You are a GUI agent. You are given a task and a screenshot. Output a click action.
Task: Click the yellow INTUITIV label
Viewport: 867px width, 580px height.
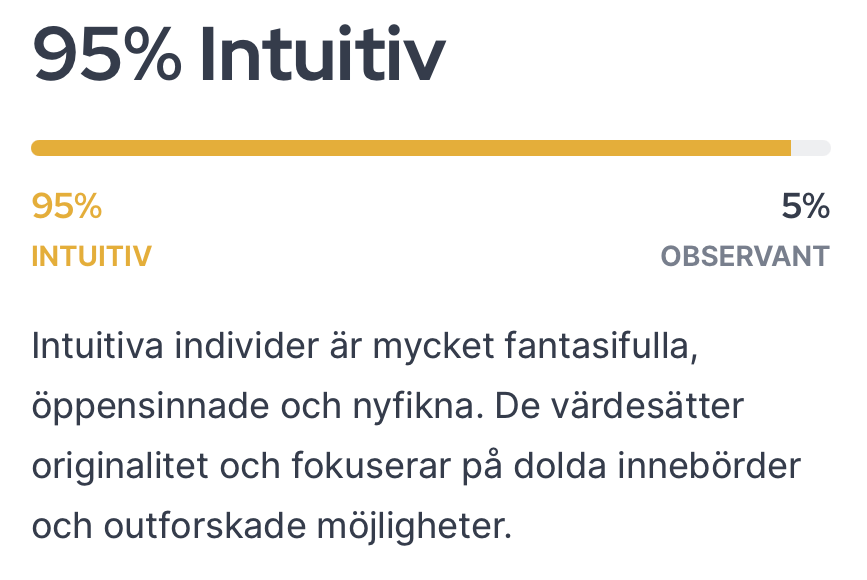[91, 257]
